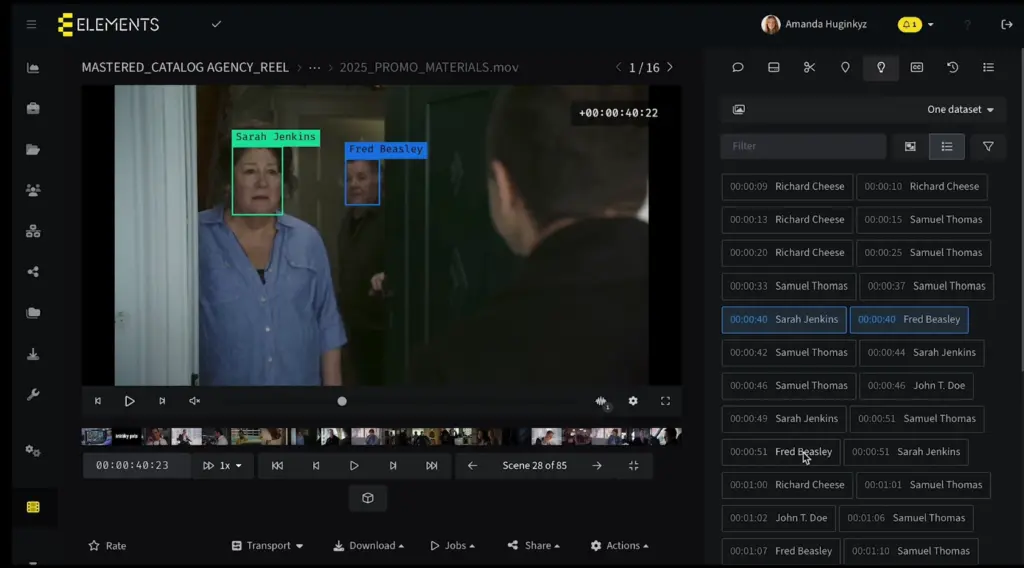Viewport: 1024px width, 568px height.
Task: Open the scissors clip-cutting panel
Action: [809, 68]
